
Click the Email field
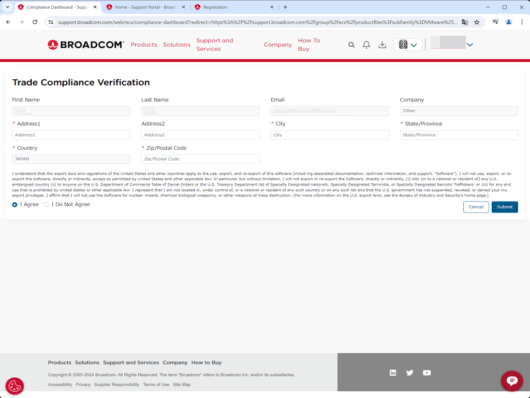coord(330,111)
